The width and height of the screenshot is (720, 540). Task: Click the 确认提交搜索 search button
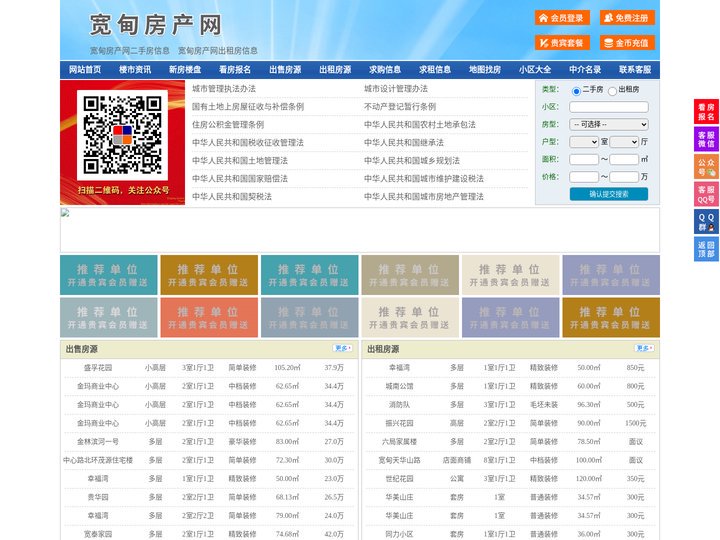[x=609, y=194]
